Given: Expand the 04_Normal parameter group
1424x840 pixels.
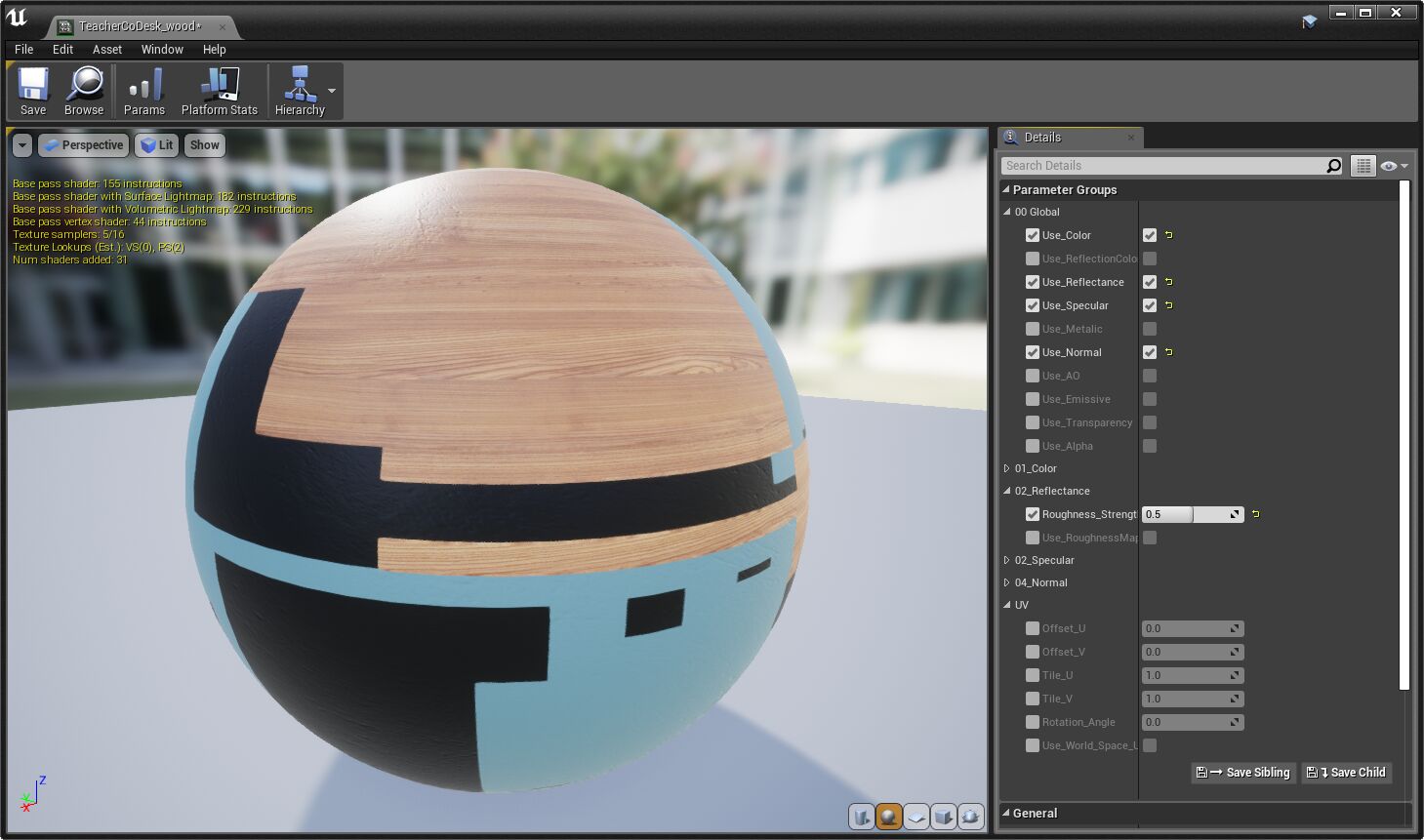Looking at the screenshot, I should tap(1007, 582).
